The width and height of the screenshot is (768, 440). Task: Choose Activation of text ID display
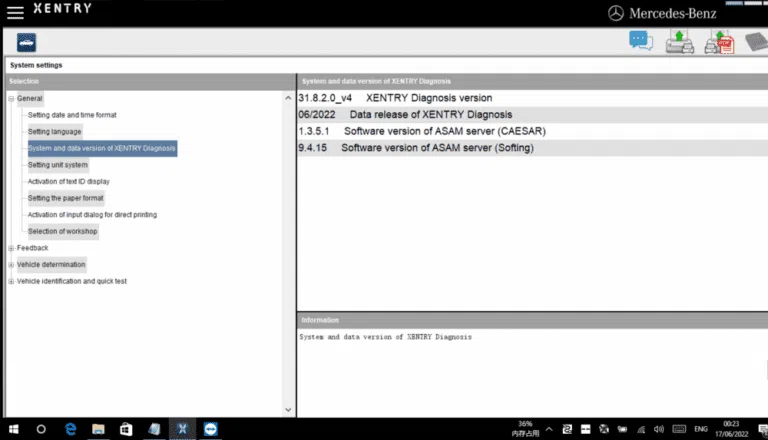pos(69,181)
